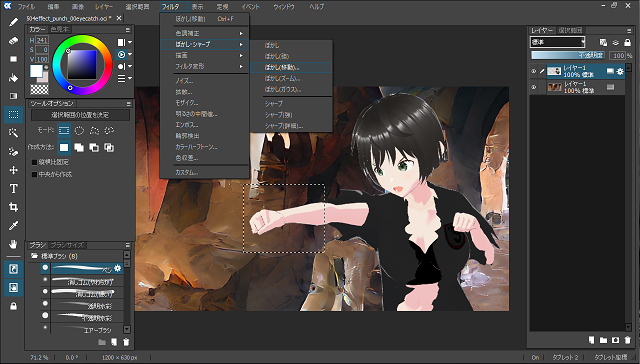This screenshot has width=640, height=364.
Task: Select the crop tool
Action: pyautogui.click(x=13, y=207)
